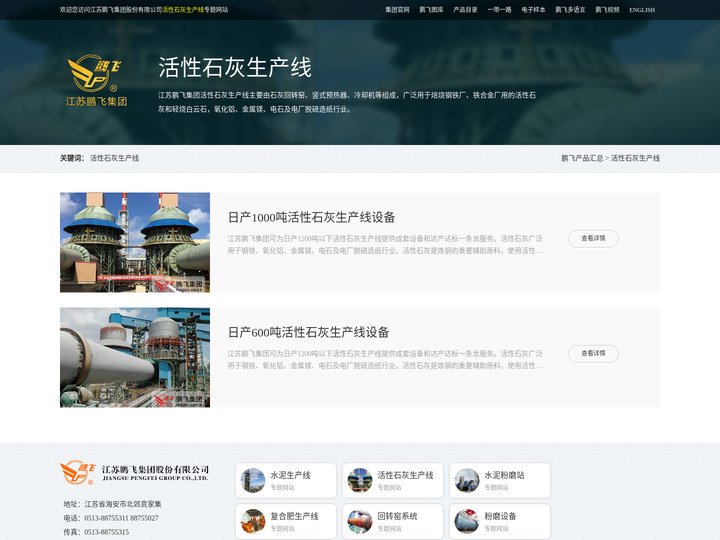Open the 复合肥生产线 topic site label

[x=294, y=516]
